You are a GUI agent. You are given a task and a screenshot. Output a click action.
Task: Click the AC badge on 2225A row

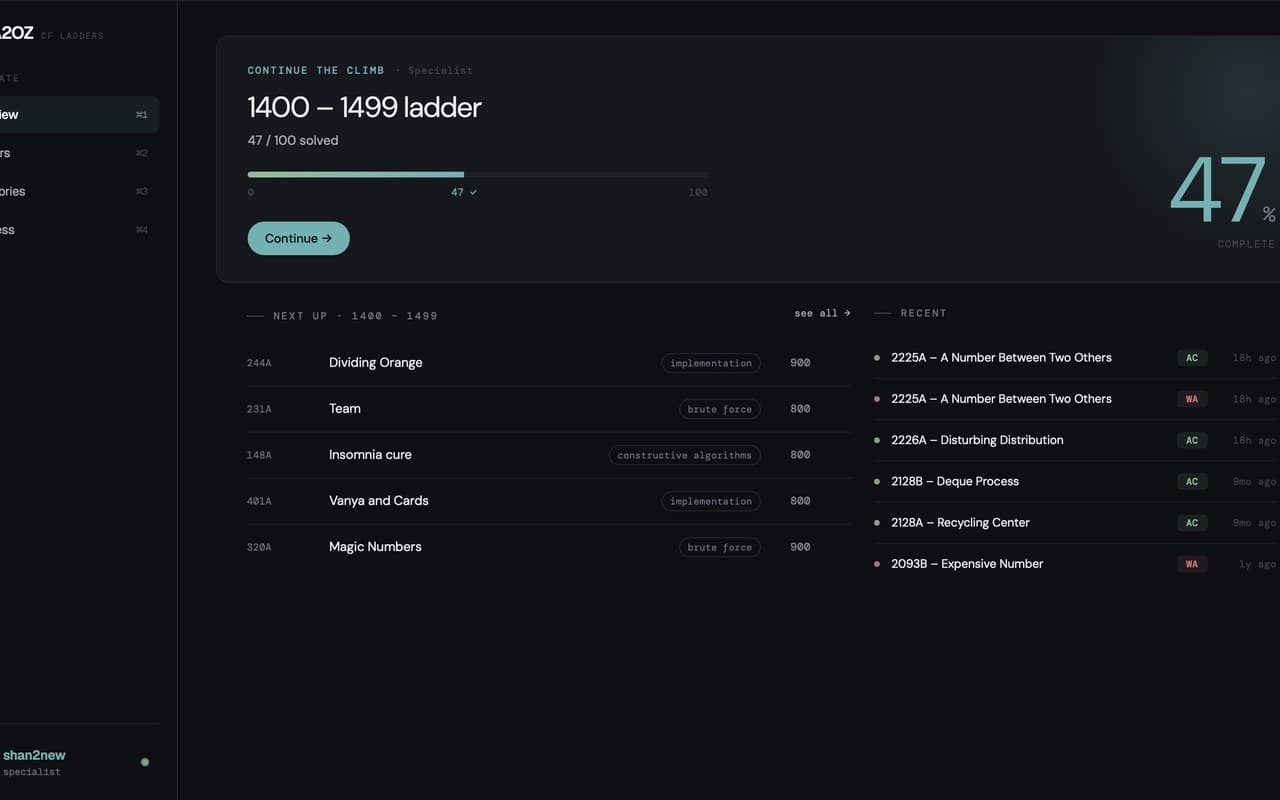tap(1192, 358)
